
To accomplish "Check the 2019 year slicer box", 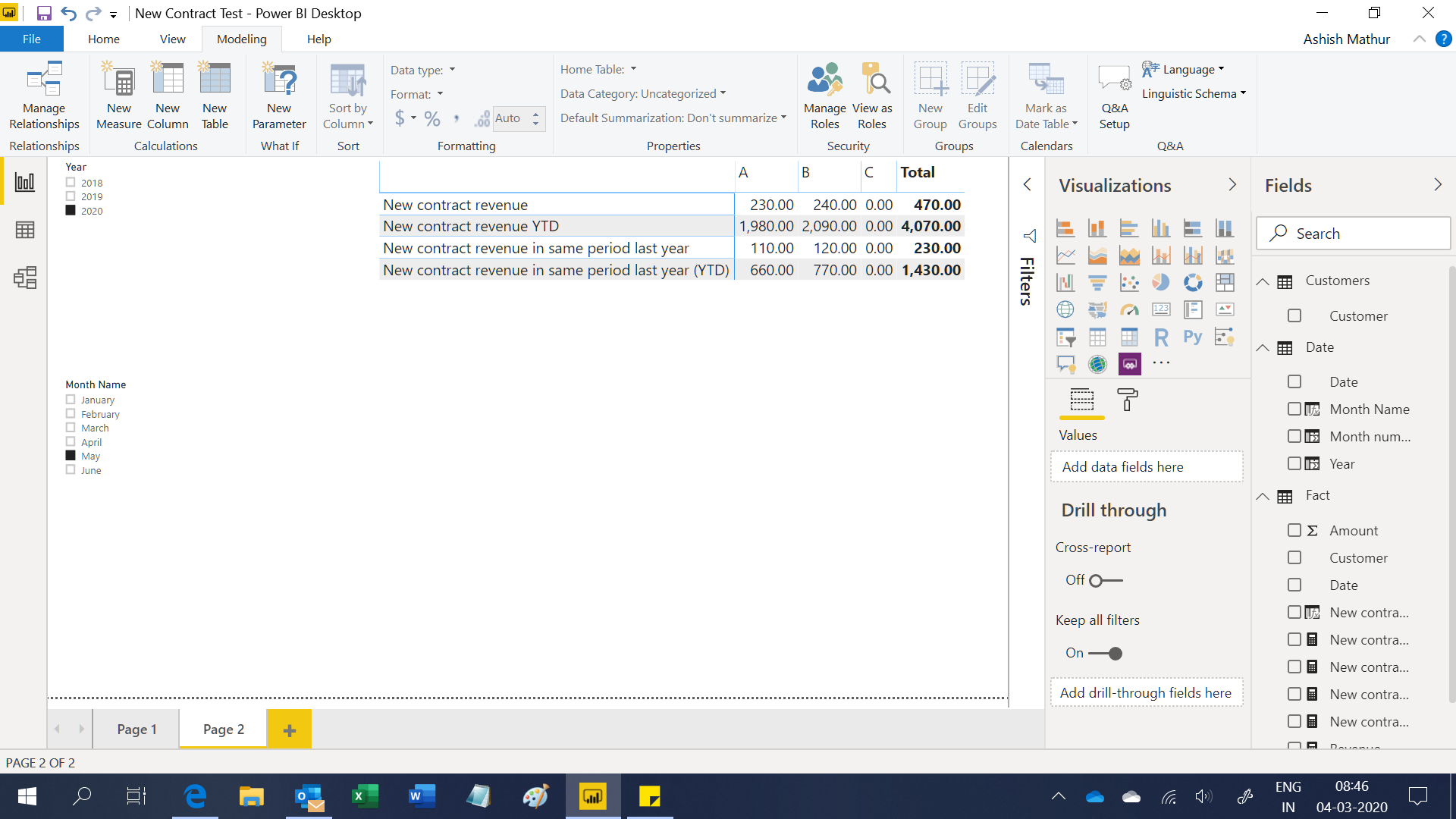I will click(x=71, y=196).
